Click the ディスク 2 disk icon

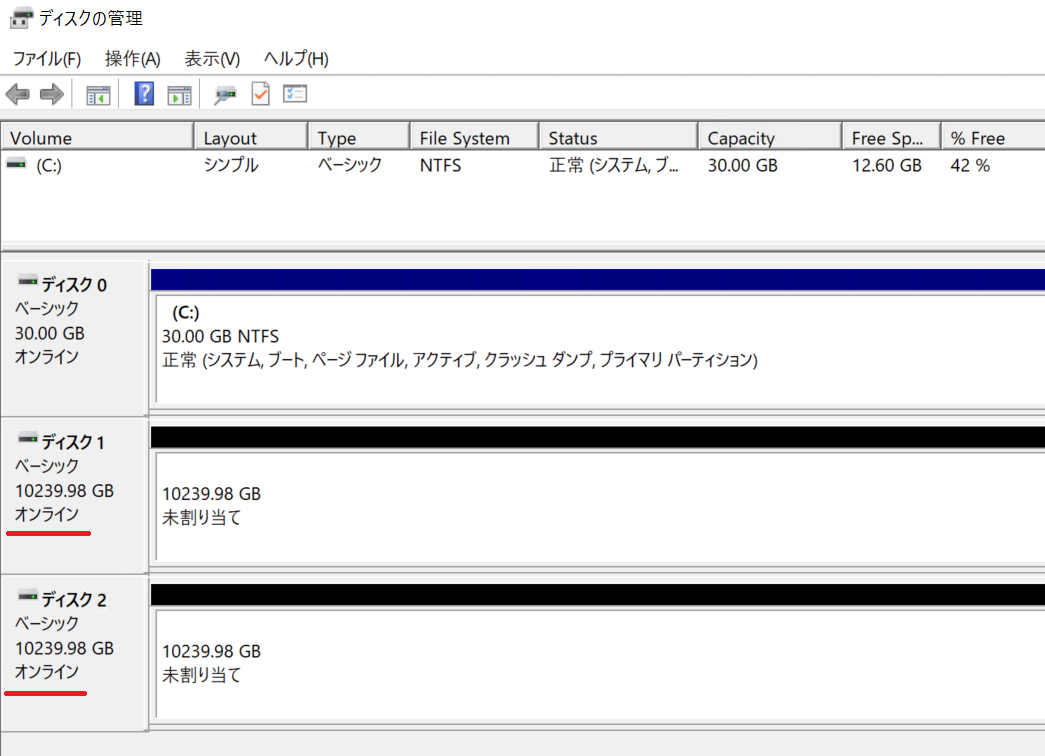[27, 596]
